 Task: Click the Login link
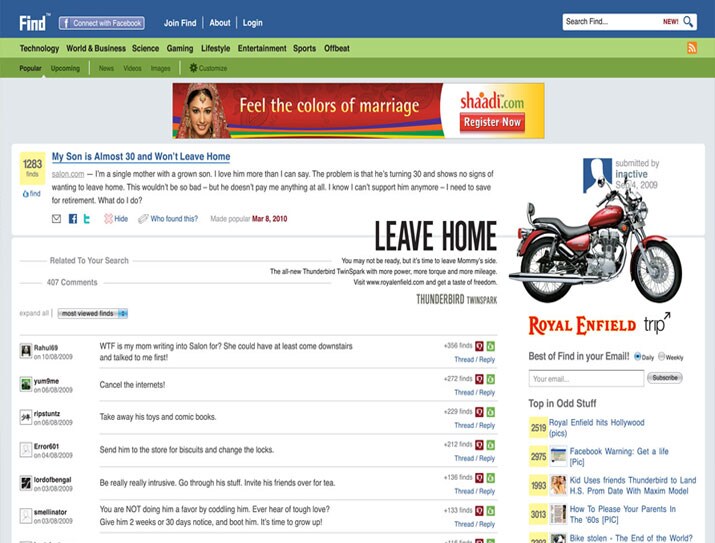[x=252, y=23]
